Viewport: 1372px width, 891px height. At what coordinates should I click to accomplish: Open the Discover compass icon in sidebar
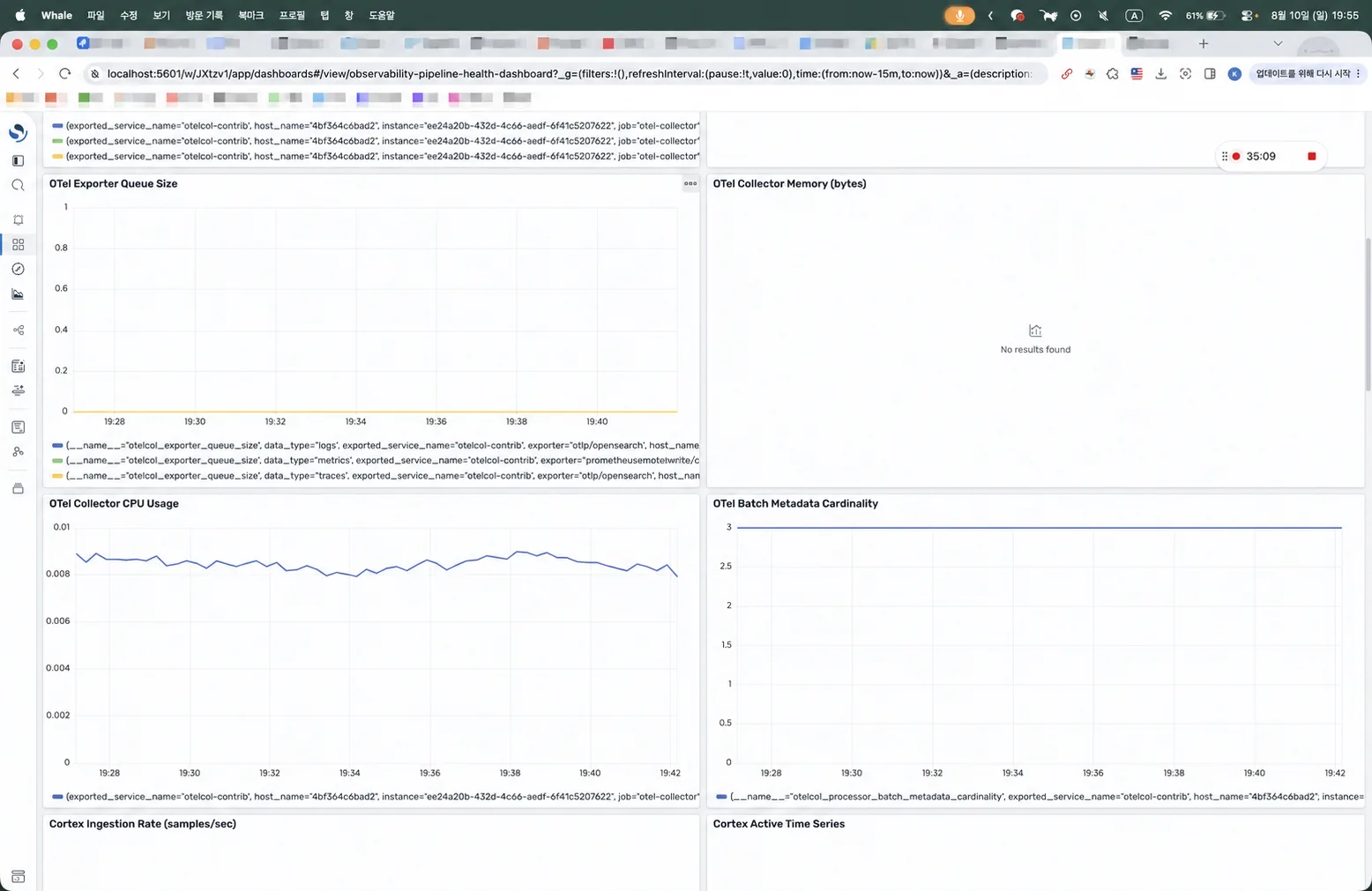[18, 269]
